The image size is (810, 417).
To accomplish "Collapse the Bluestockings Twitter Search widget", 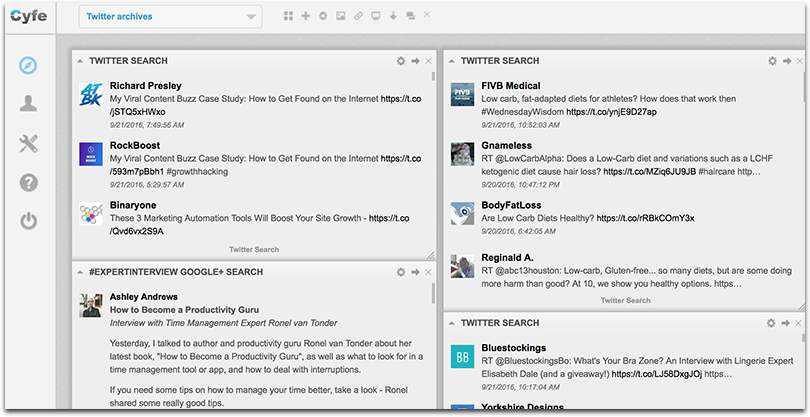I will [x=451, y=323].
